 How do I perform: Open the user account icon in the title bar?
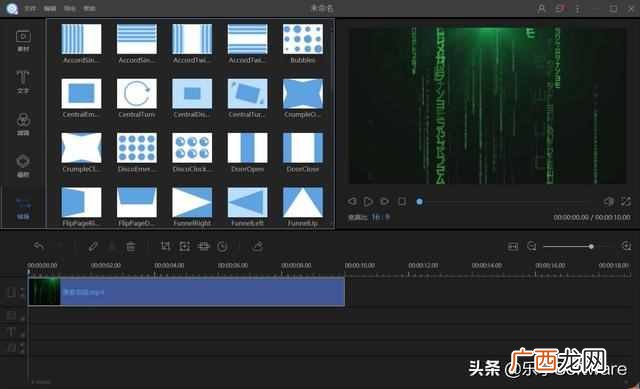pos(542,9)
